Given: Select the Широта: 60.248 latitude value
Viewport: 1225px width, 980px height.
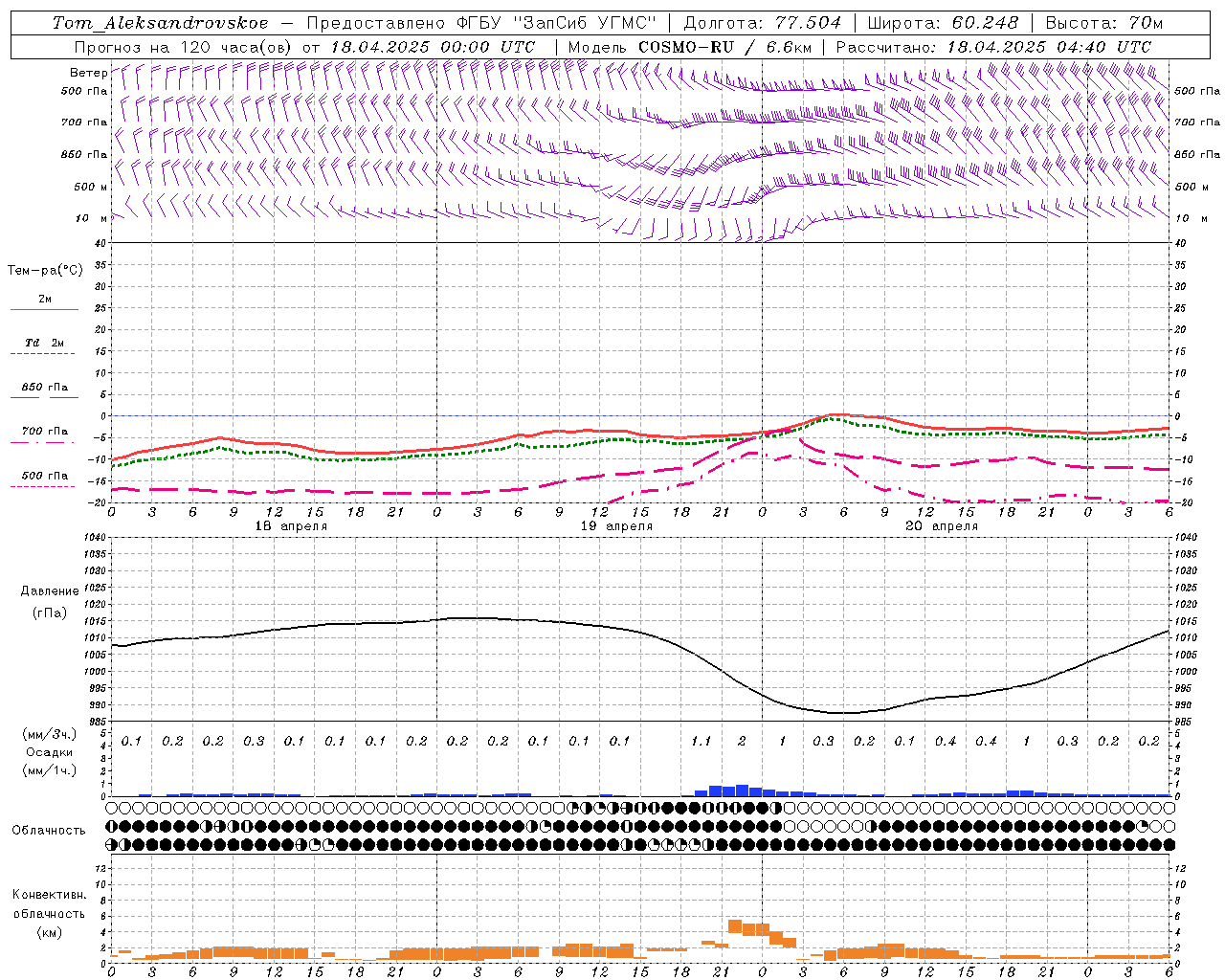Looking at the screenshot, I should (944, 22).
